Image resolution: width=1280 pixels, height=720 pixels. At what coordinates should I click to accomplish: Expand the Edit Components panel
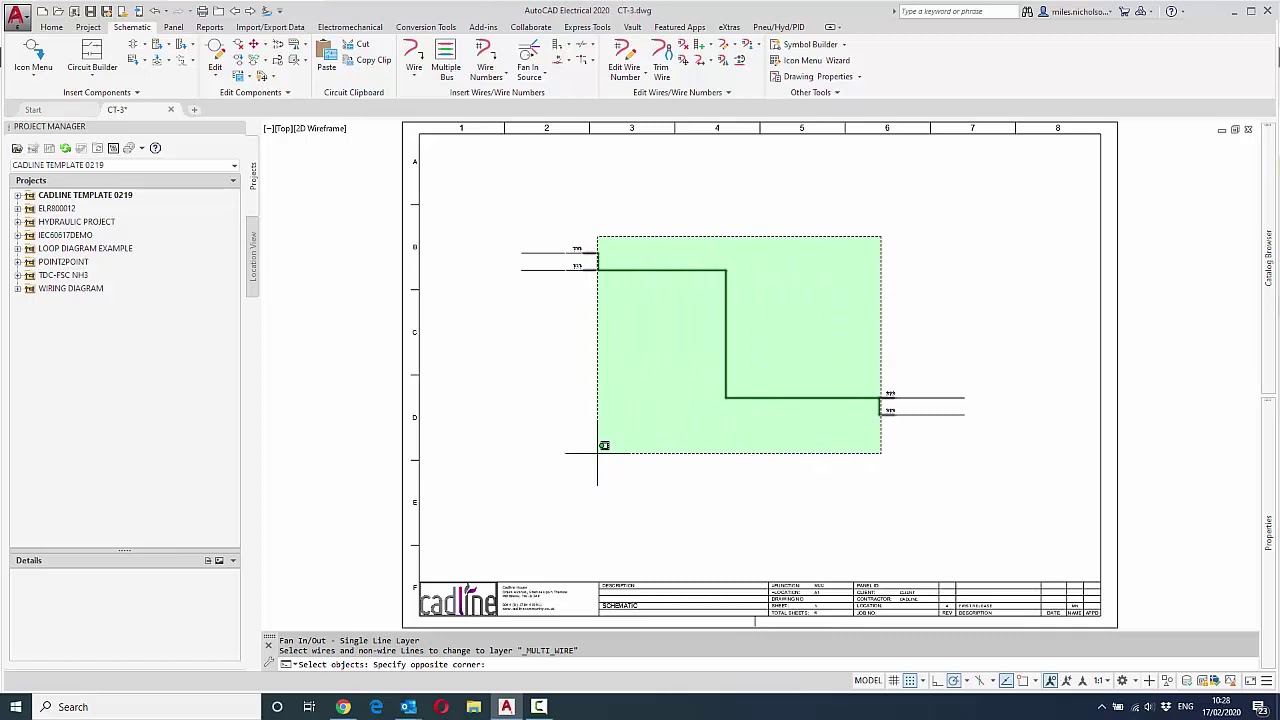pyautogui.click(x=255, y=92)
